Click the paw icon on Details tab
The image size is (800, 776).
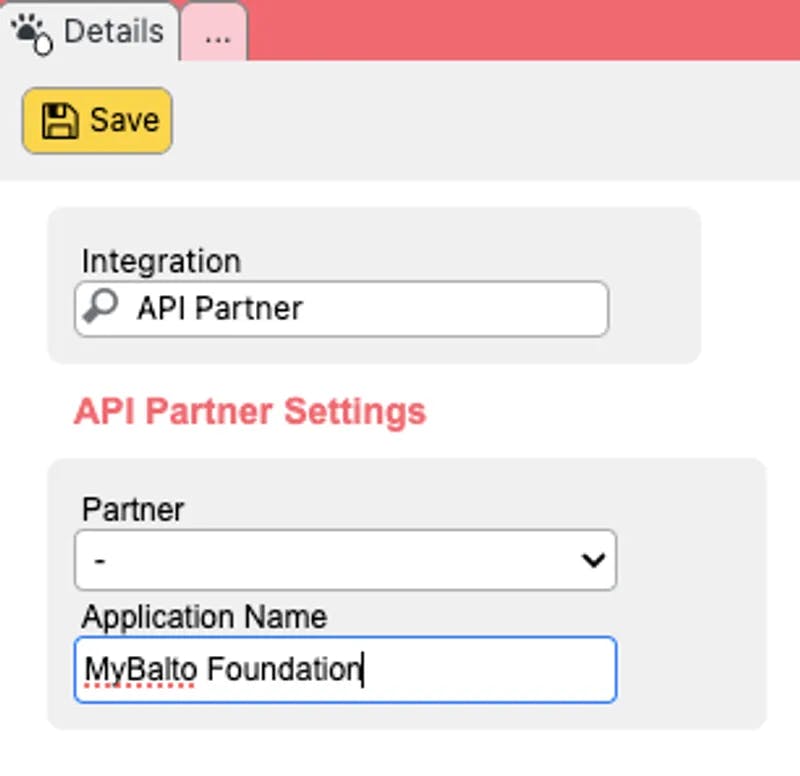[x=32, y=33]
